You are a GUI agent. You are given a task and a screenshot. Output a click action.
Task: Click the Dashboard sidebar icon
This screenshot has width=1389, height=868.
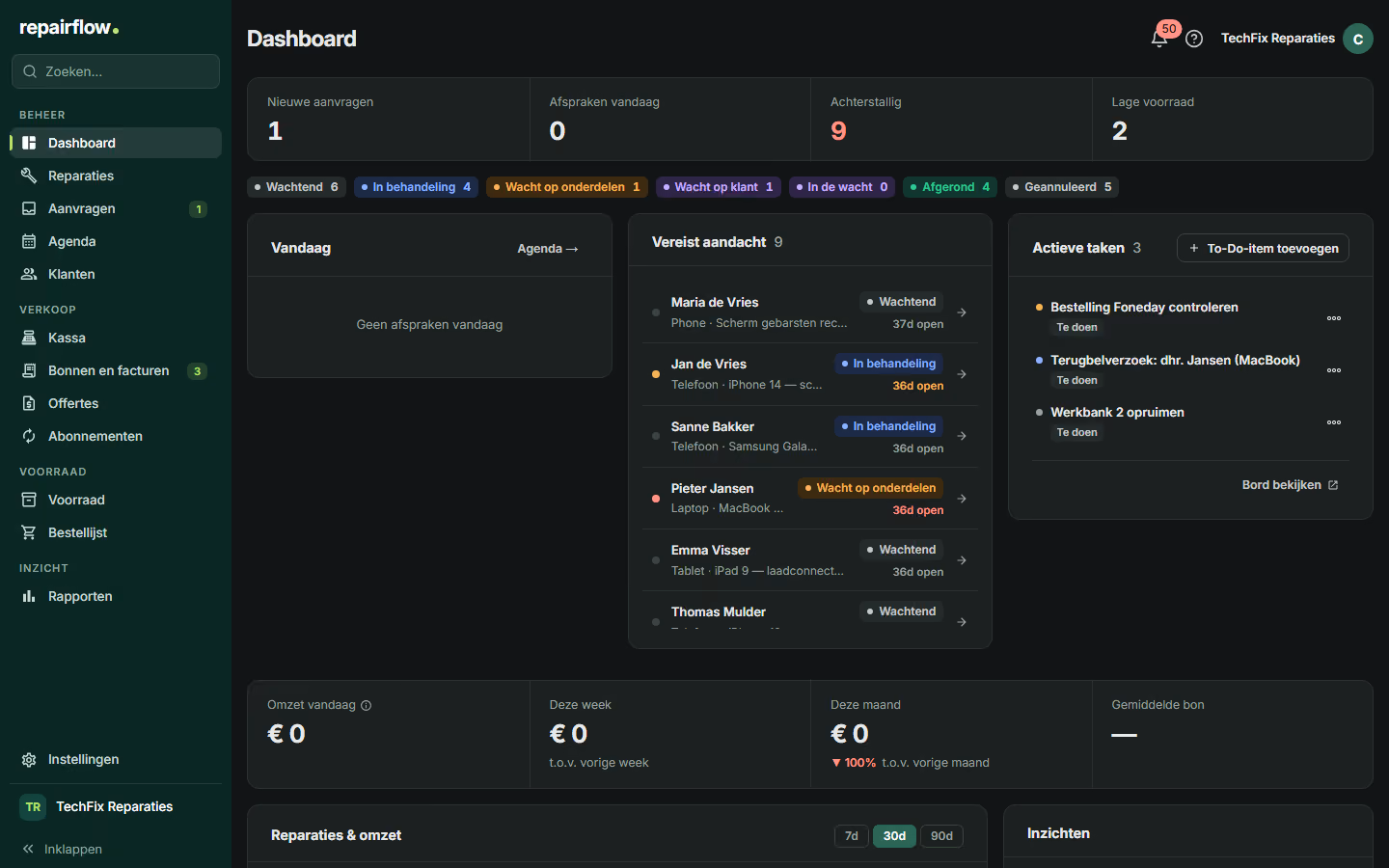[x=29, y=143]
